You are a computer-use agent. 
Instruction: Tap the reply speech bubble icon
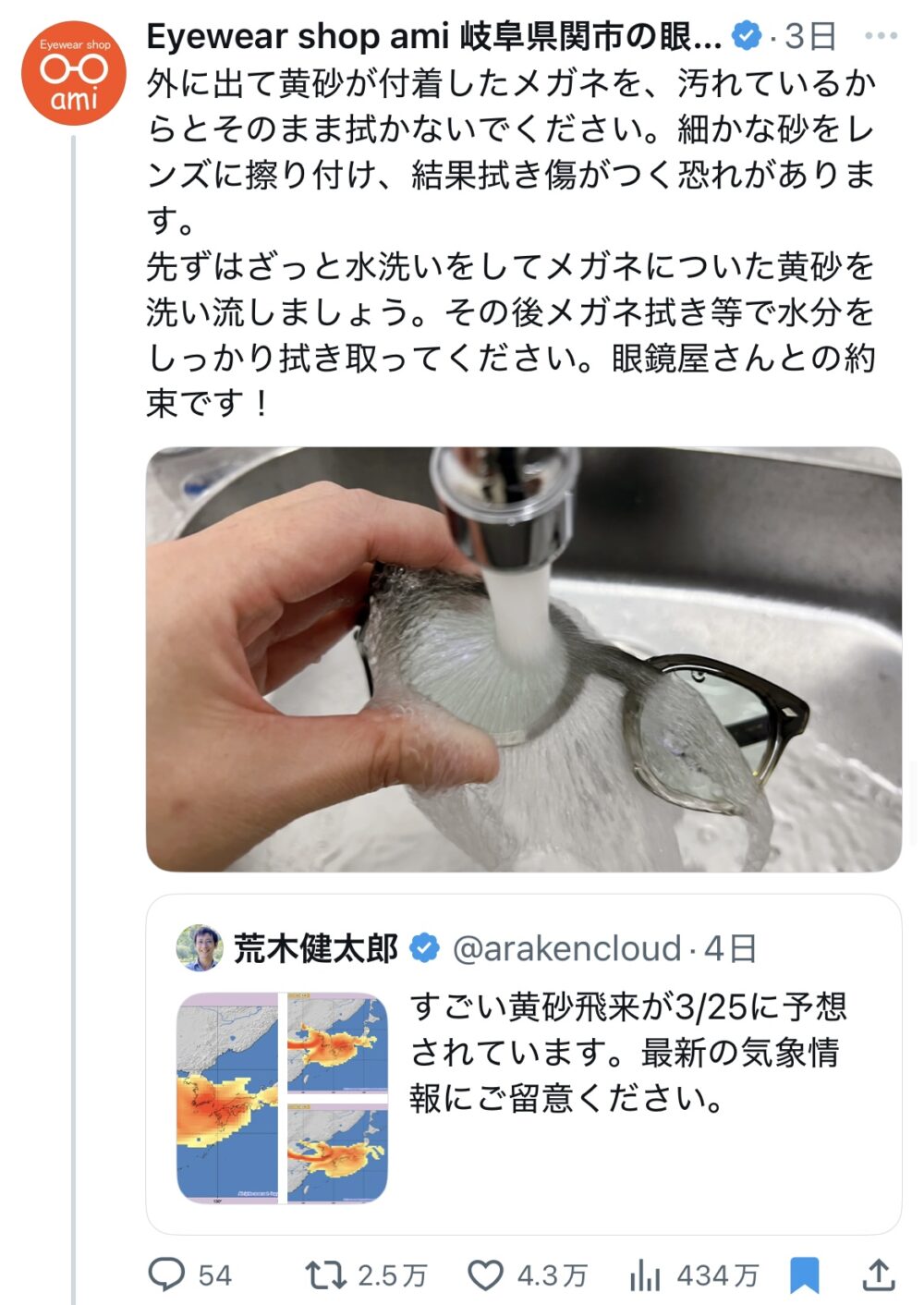click(x=167, y=1275)
